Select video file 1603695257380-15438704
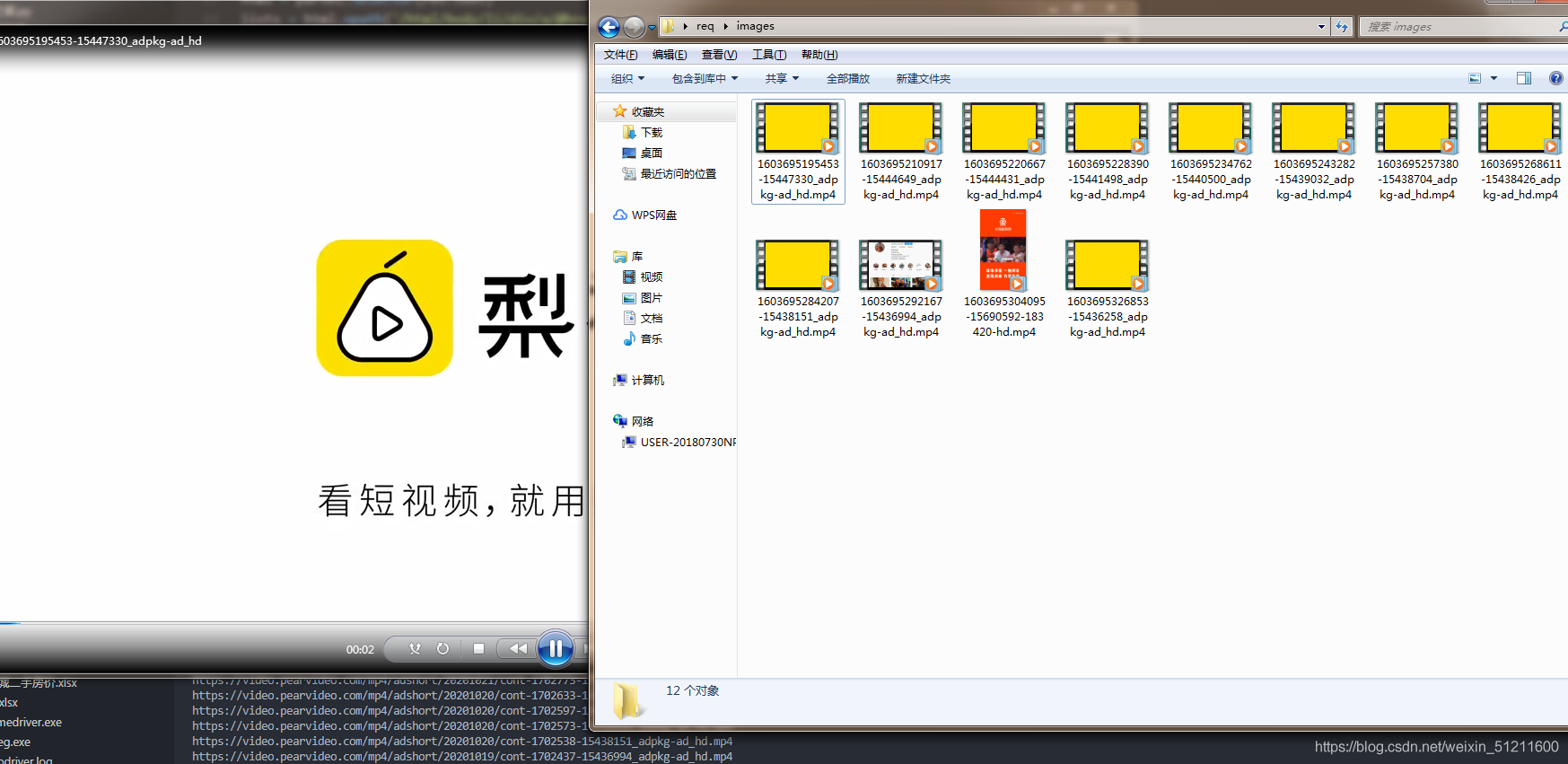Viewport: 1568px width, 764px height. pos(1417,152)
